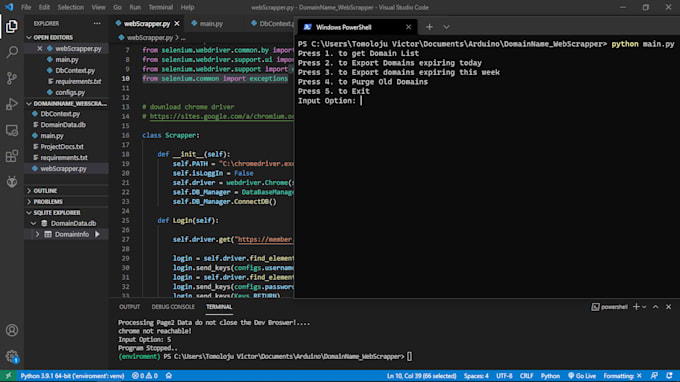This screenshot has width=680, height=382.
Task: Select webScrapper.py in project folder tree
Action: click(x=63, y=169)
